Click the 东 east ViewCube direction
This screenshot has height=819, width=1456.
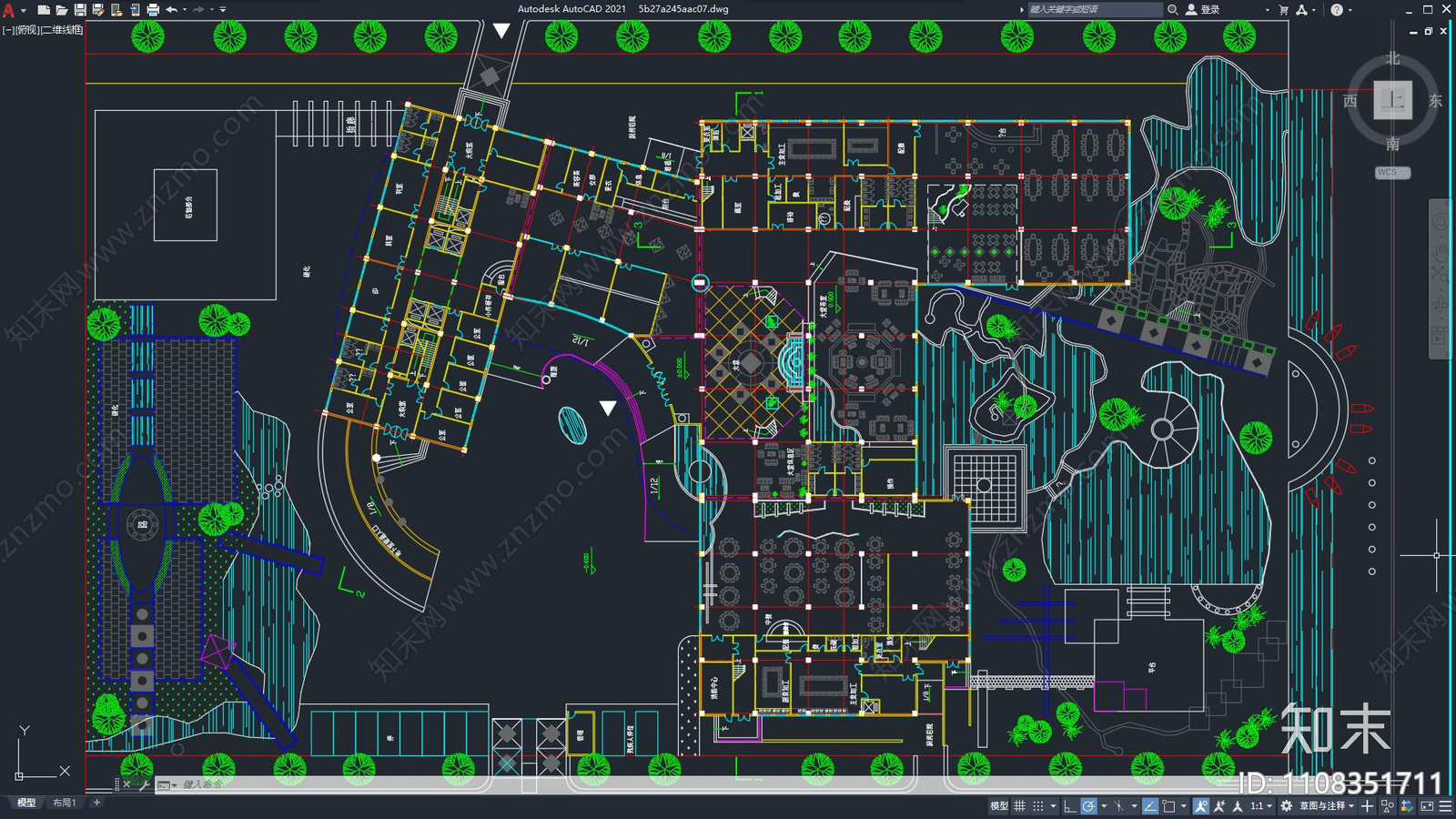click(1435, 100)
